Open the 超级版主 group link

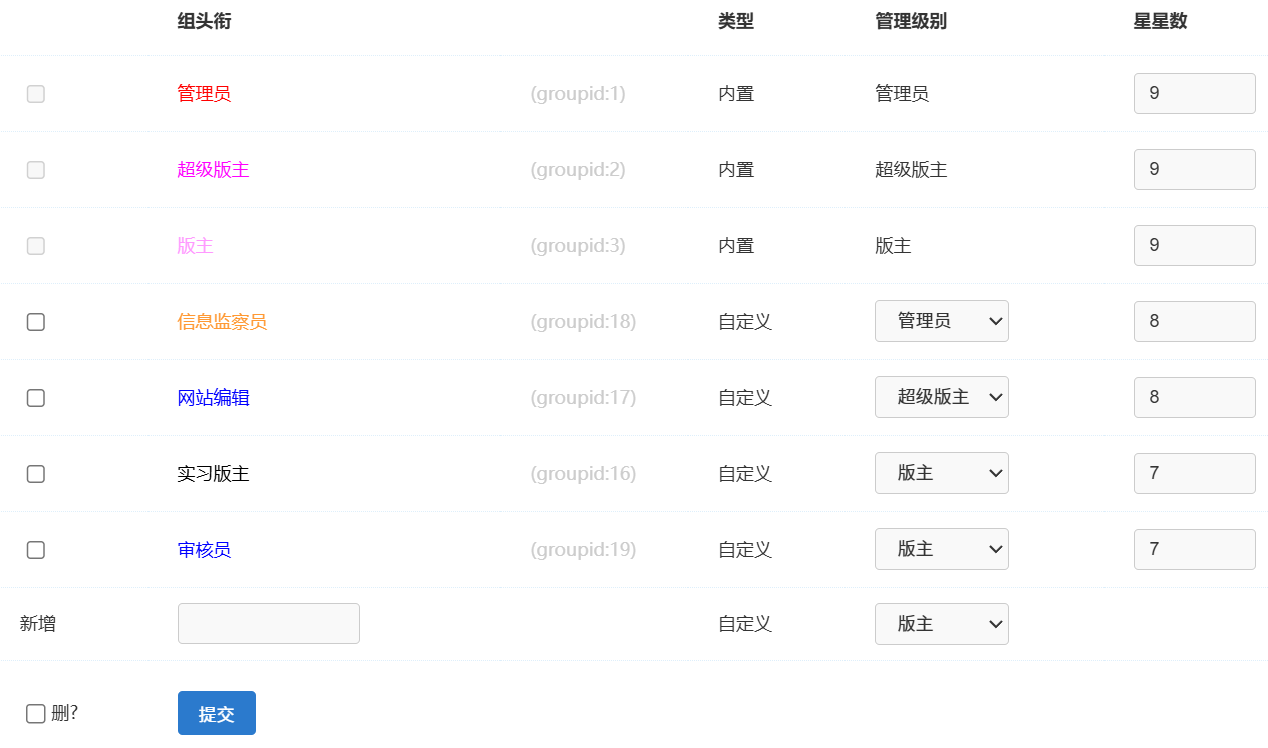[x=213, y=170]
